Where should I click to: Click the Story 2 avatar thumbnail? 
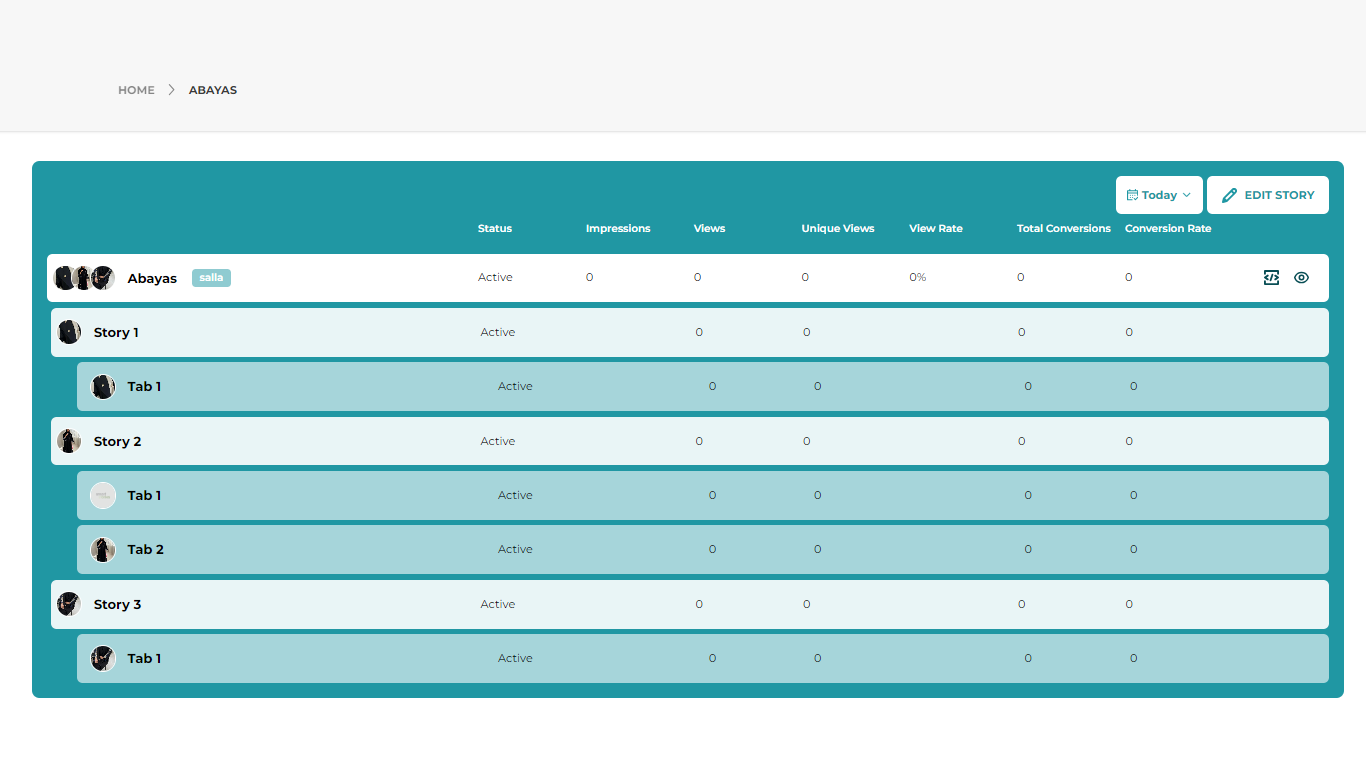tap(69, 441)
